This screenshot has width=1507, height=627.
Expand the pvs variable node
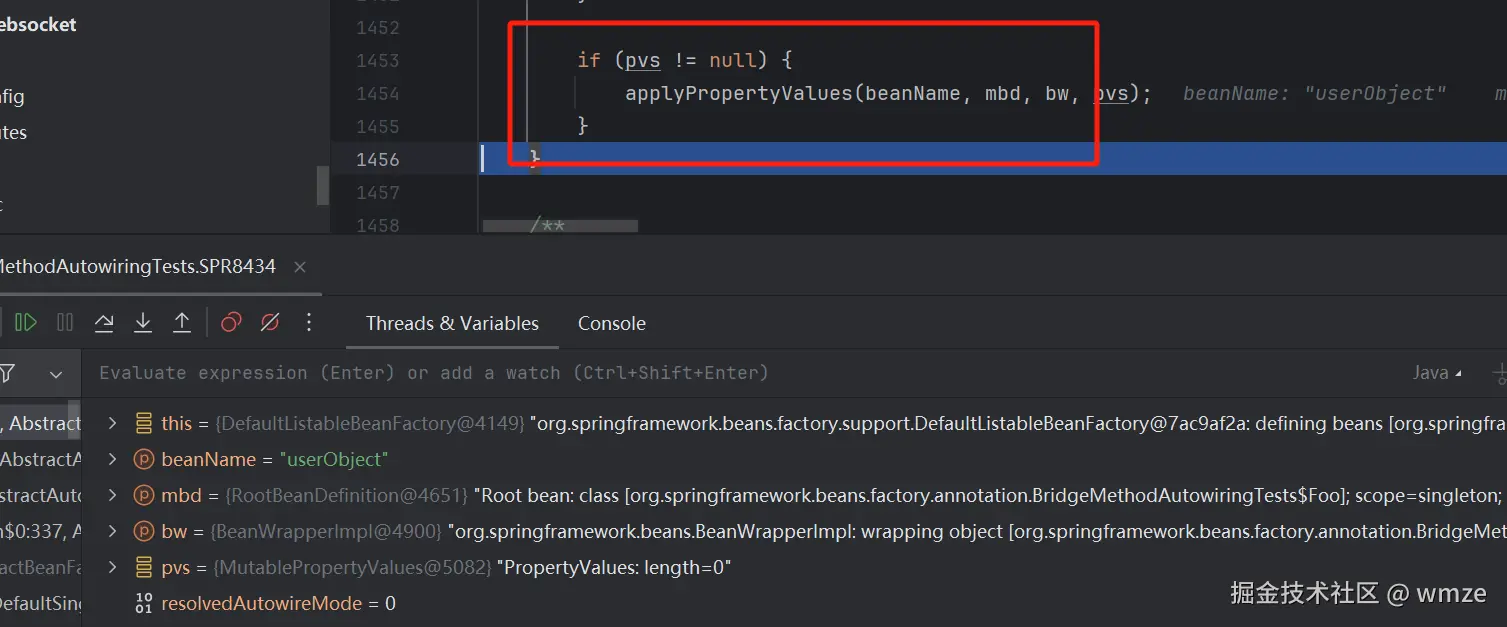coord(112,567)
